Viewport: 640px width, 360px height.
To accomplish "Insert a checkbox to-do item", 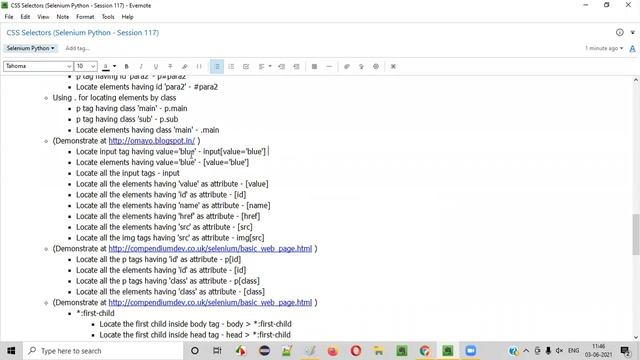I will 246,66.
